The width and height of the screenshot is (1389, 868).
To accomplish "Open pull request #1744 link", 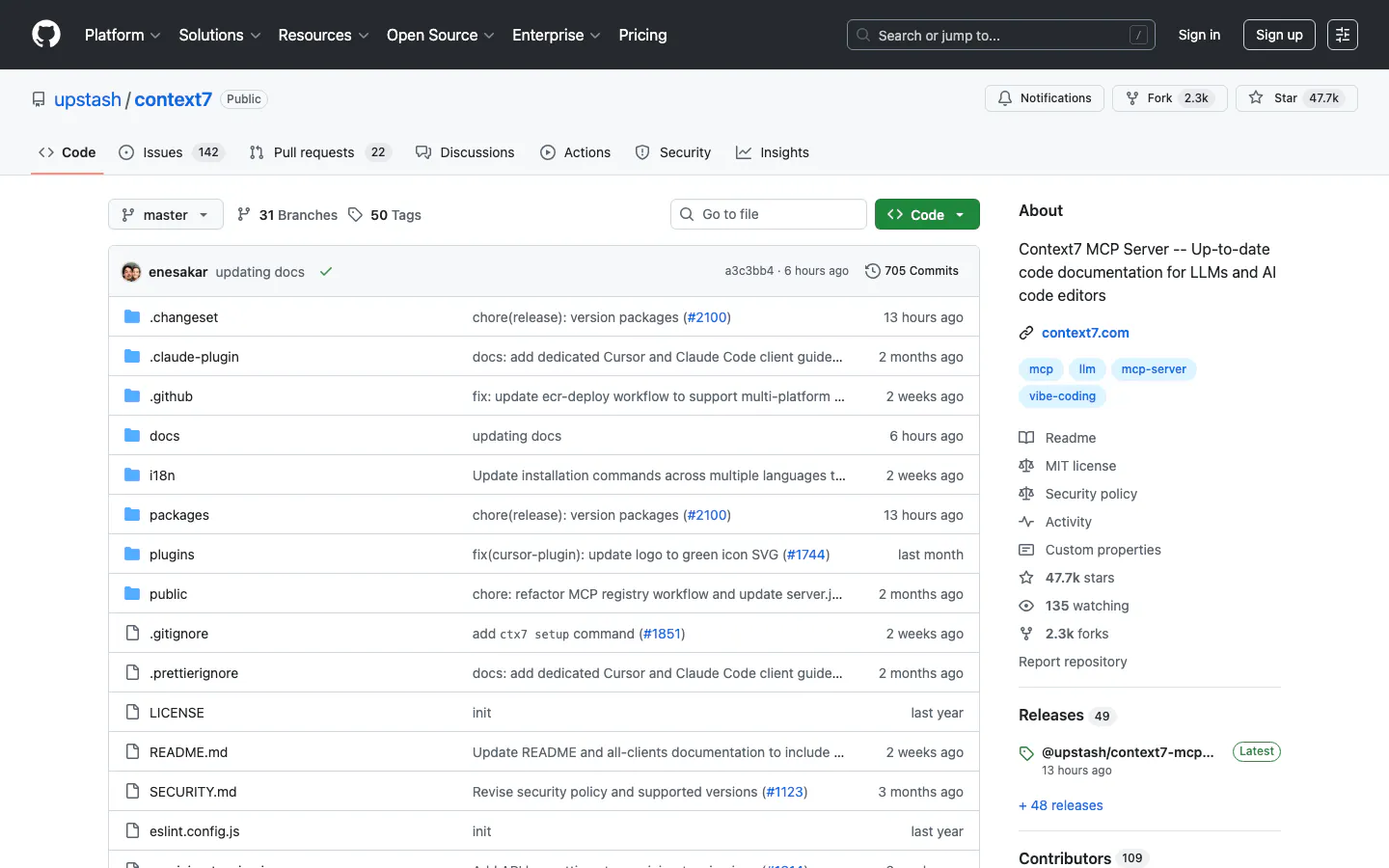I will (806, 555).
